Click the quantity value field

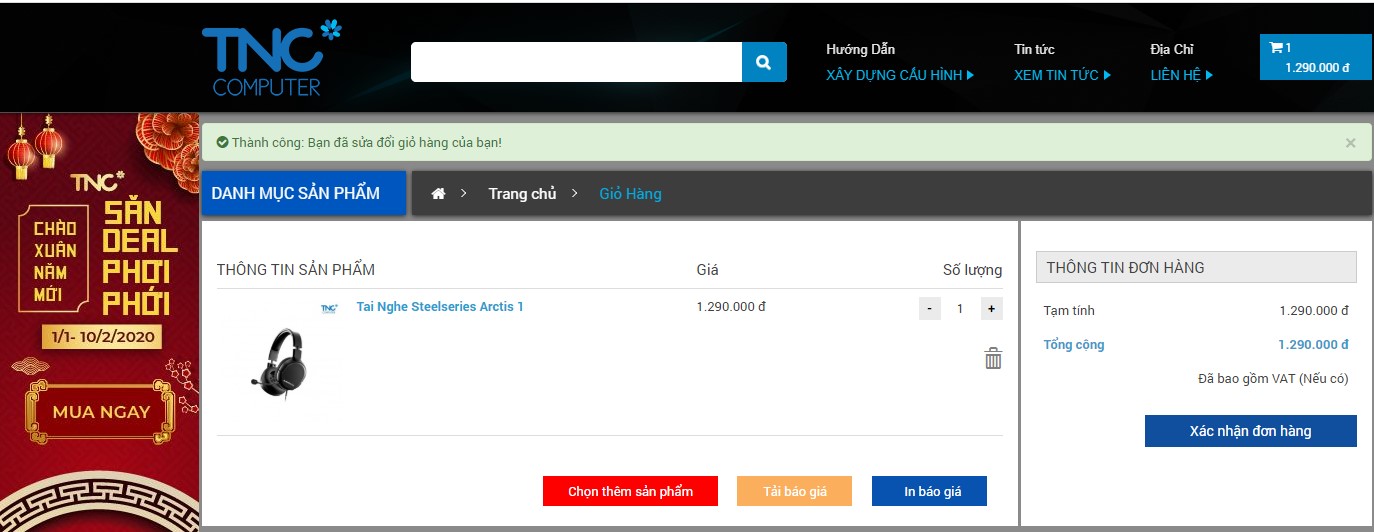[x=960, y=309]
